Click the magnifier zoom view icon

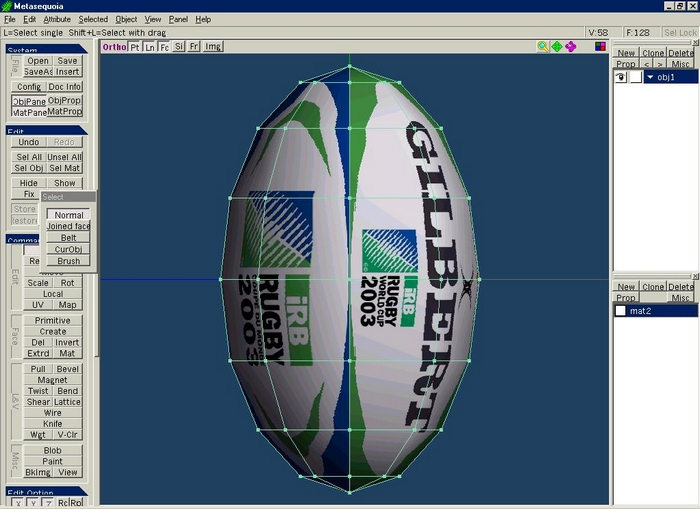pos(542,46)
